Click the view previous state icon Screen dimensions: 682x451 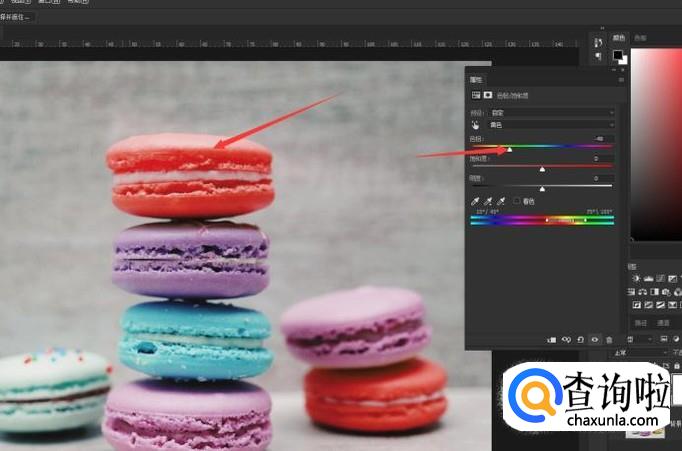click(566, 340)
